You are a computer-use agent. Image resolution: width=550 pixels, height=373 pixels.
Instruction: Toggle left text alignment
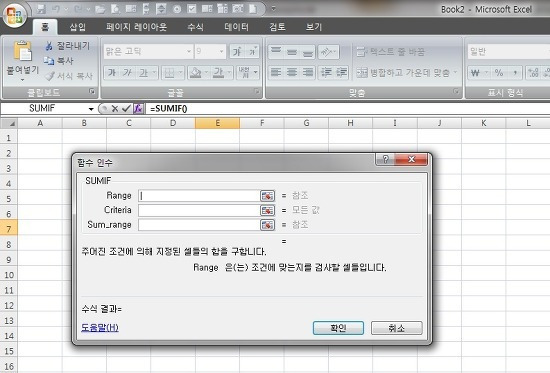pos(276,72)
